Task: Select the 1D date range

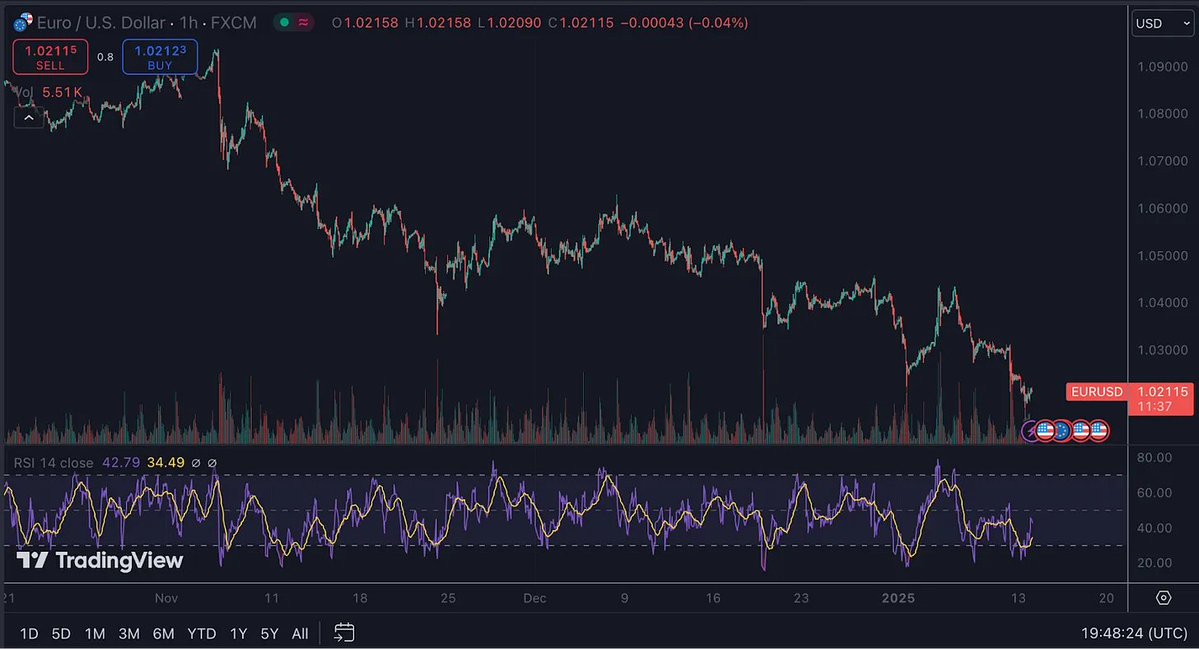Action: click(29, 633)
